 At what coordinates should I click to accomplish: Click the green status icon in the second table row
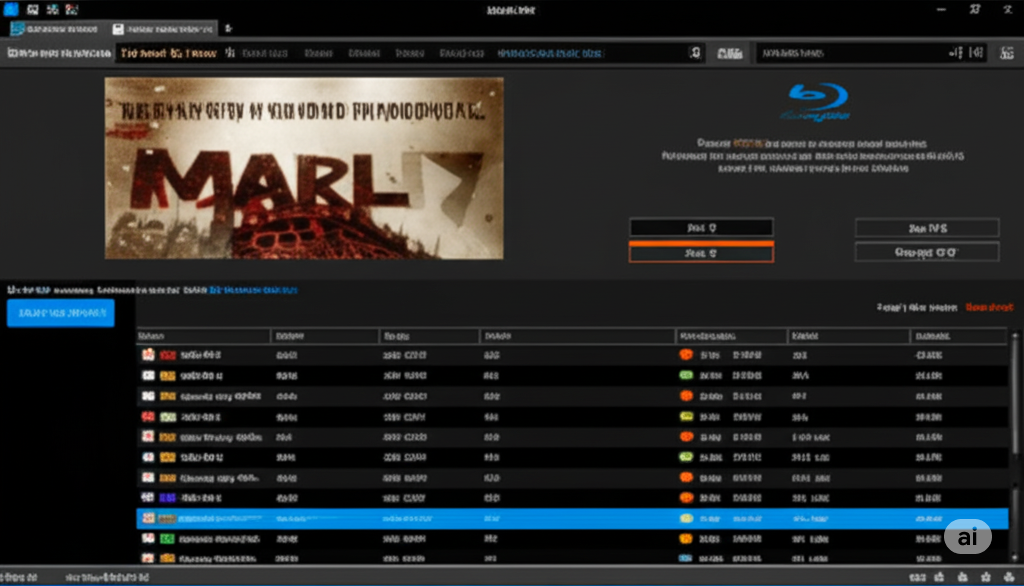click(686, 375)
